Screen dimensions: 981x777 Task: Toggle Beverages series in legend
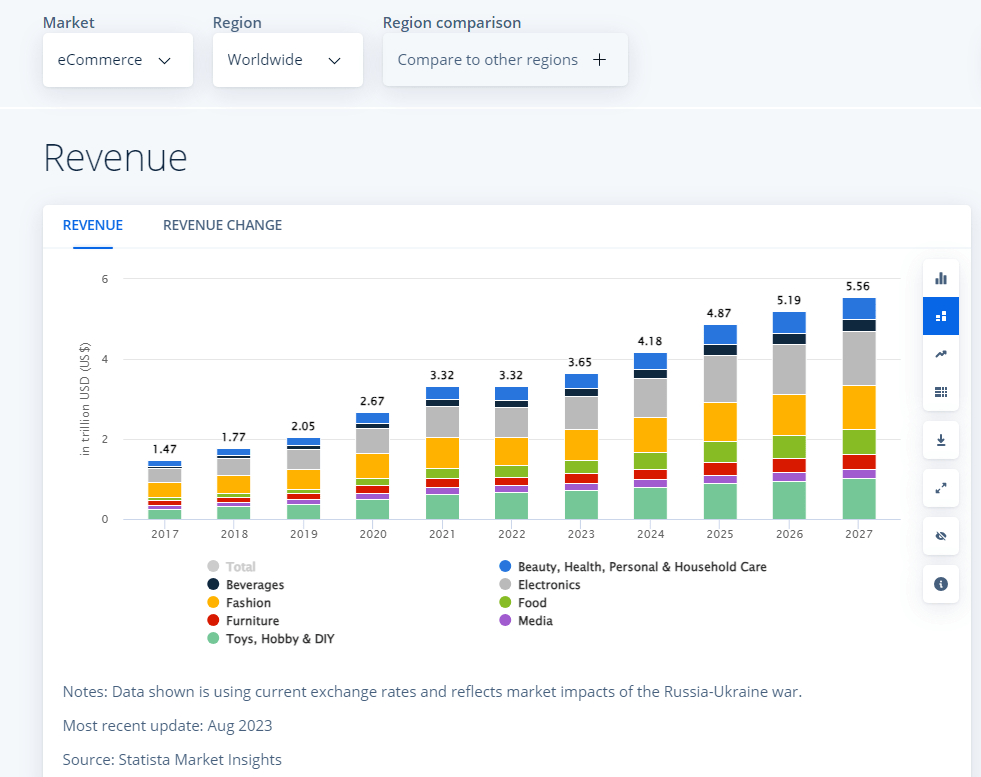pyautogui.click(x=254, y=585)
